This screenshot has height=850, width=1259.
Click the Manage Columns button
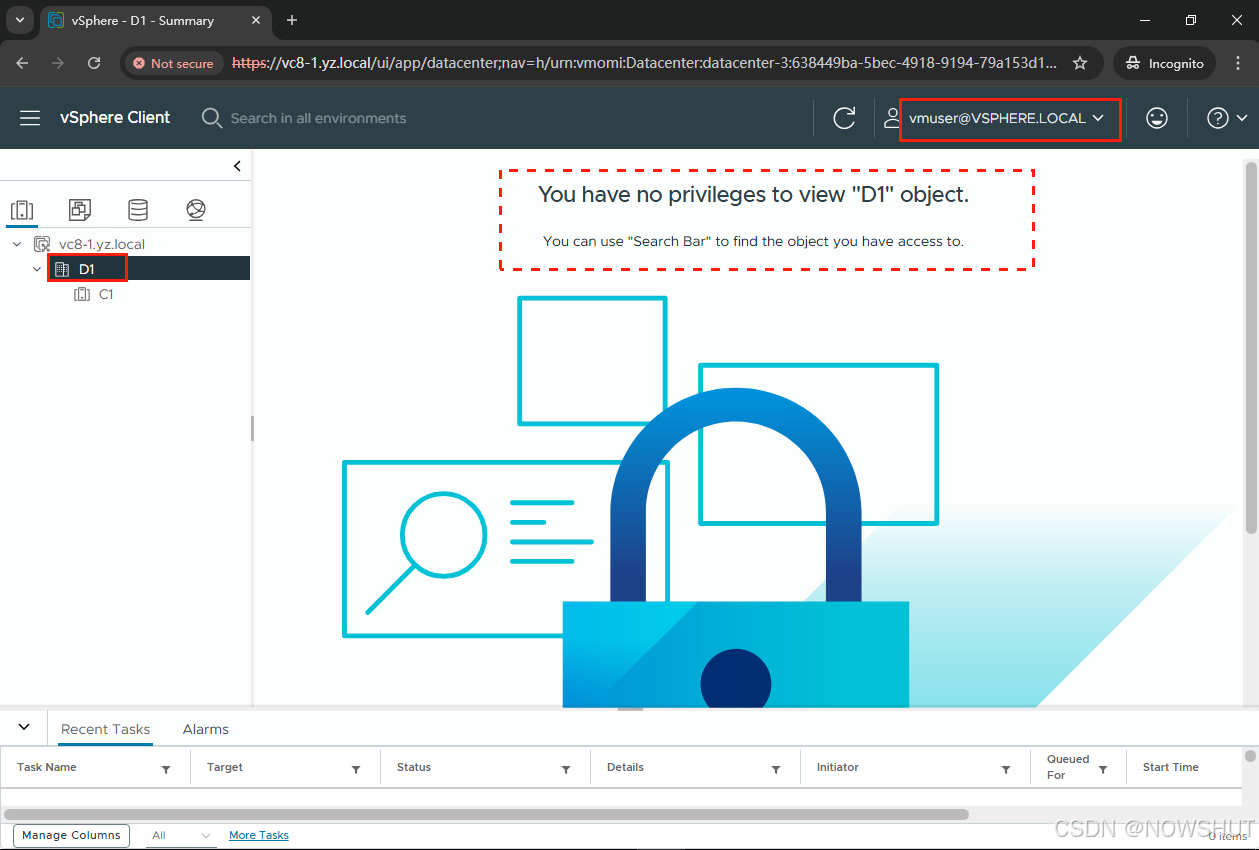(x=71, y=835)
